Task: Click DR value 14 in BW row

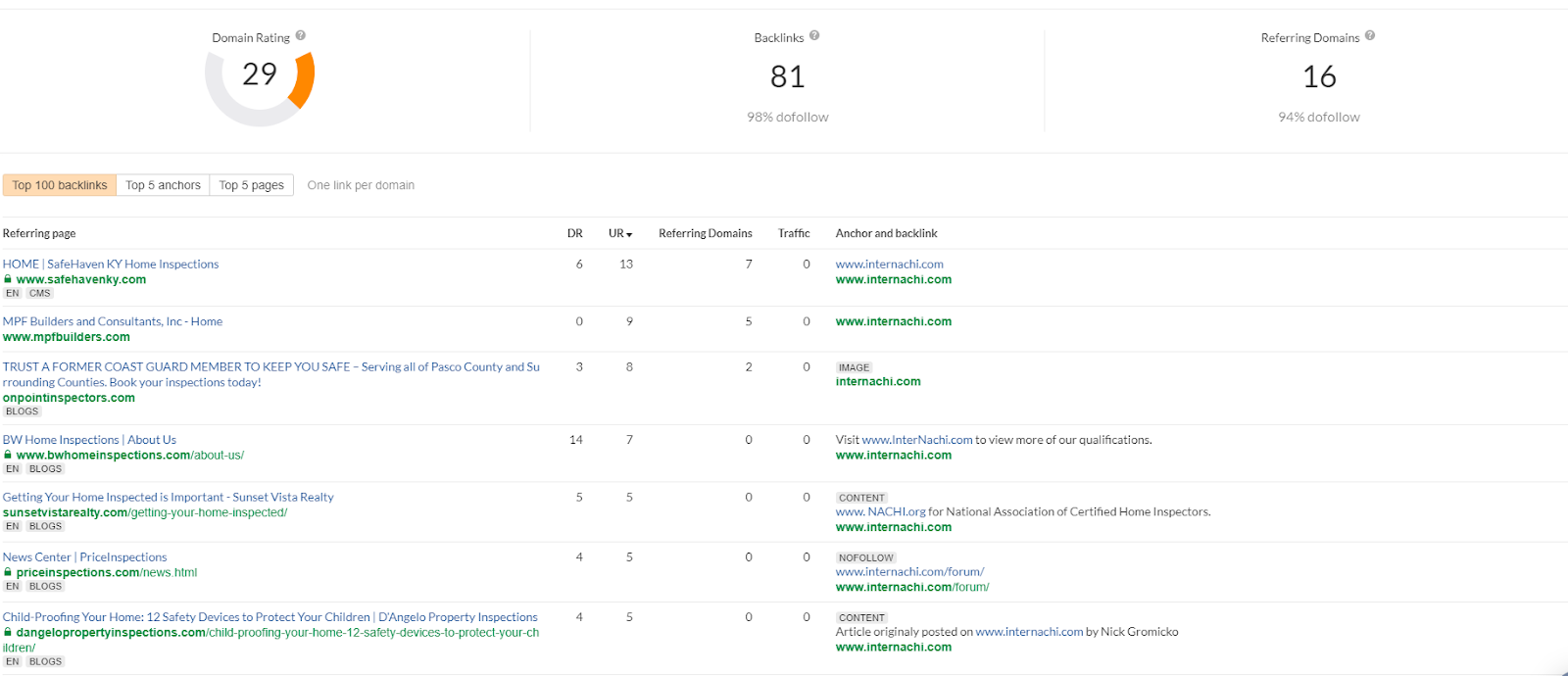Action: (x=576, y=440)
